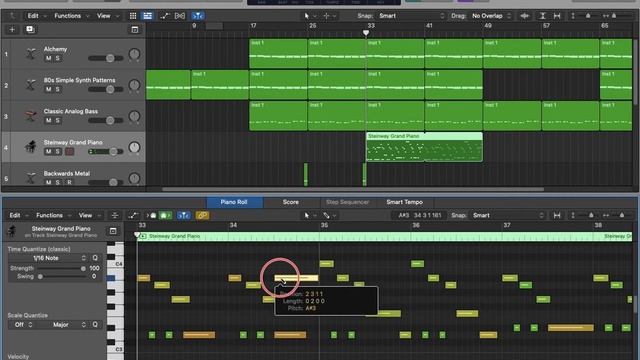Click the Backwards Metal track icon
This screenshot has height=360, width=640.
pos(31,178)
